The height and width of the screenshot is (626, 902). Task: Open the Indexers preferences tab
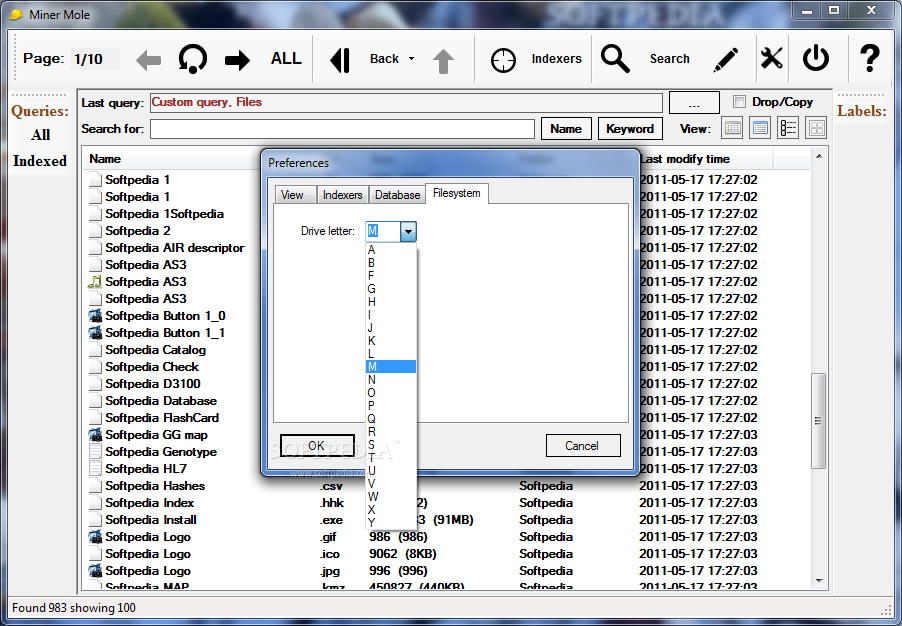[342, 194]
